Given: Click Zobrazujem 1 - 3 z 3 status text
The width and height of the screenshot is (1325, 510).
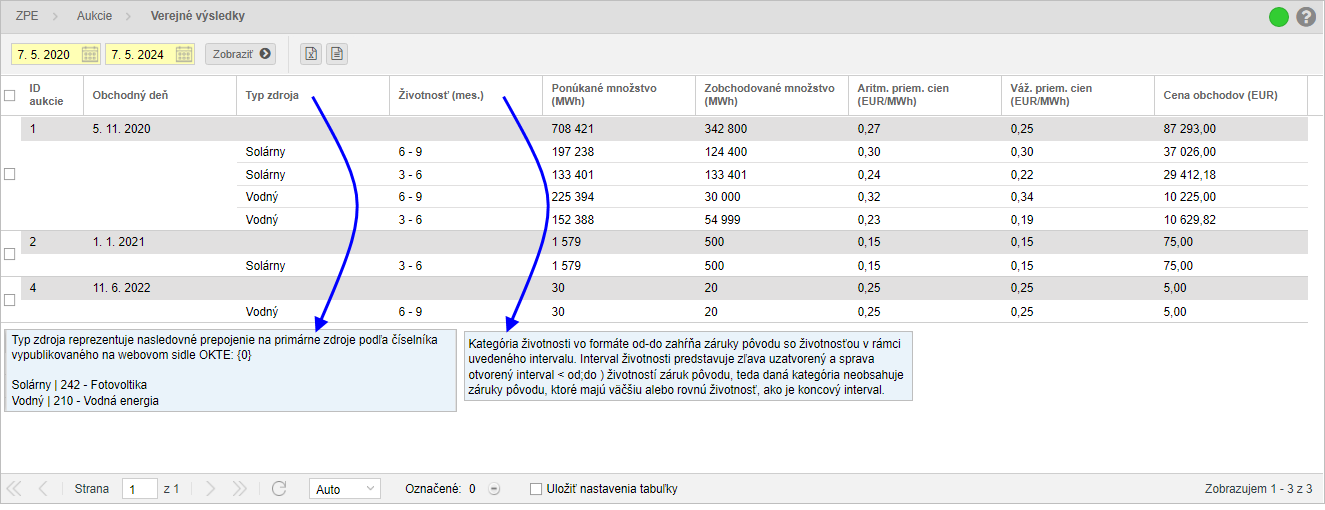Looking at the screenshot, I should pos(1259,489).
